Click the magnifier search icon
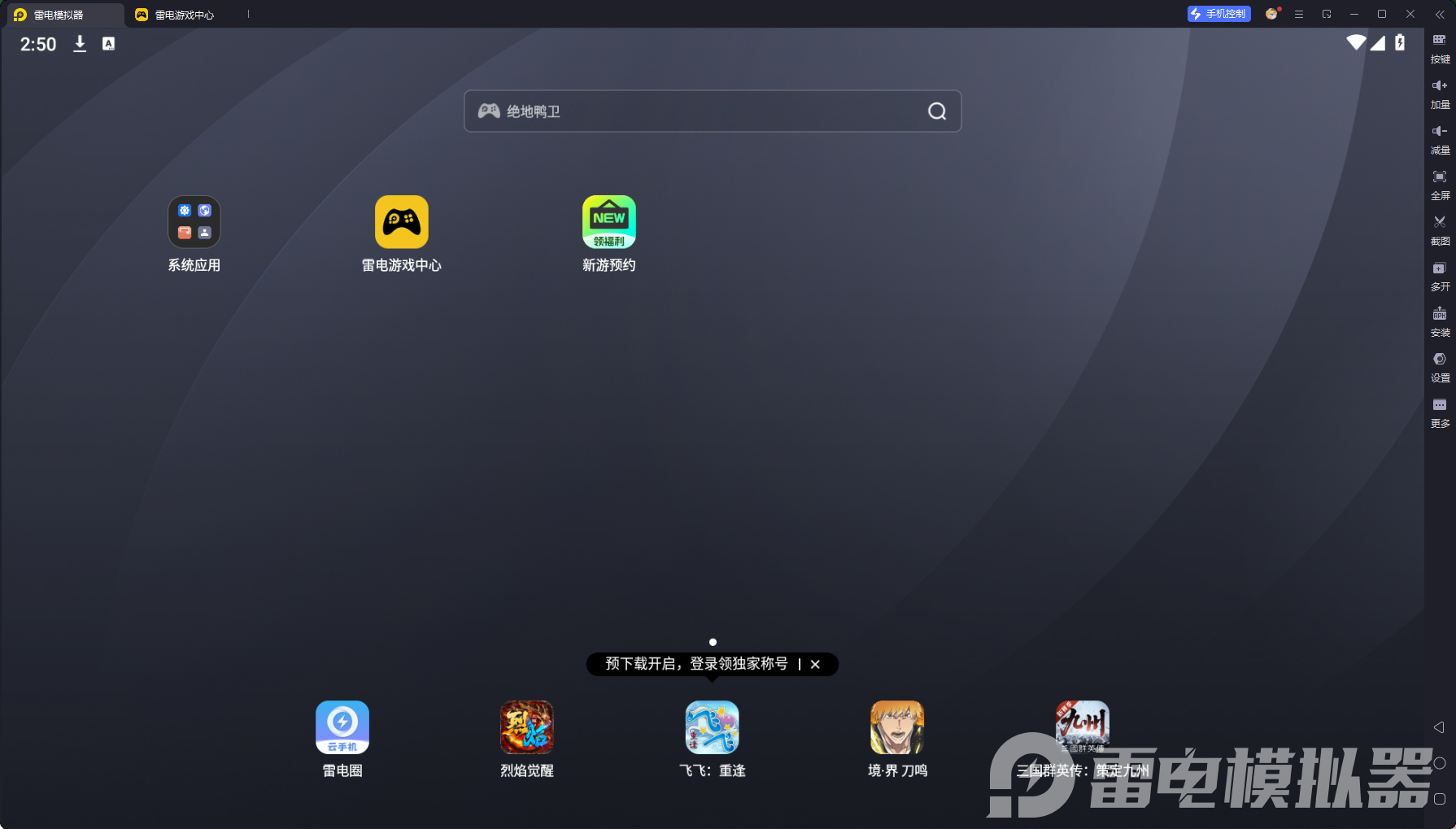Screen dimensions: 1456x829 coord(937,111)
